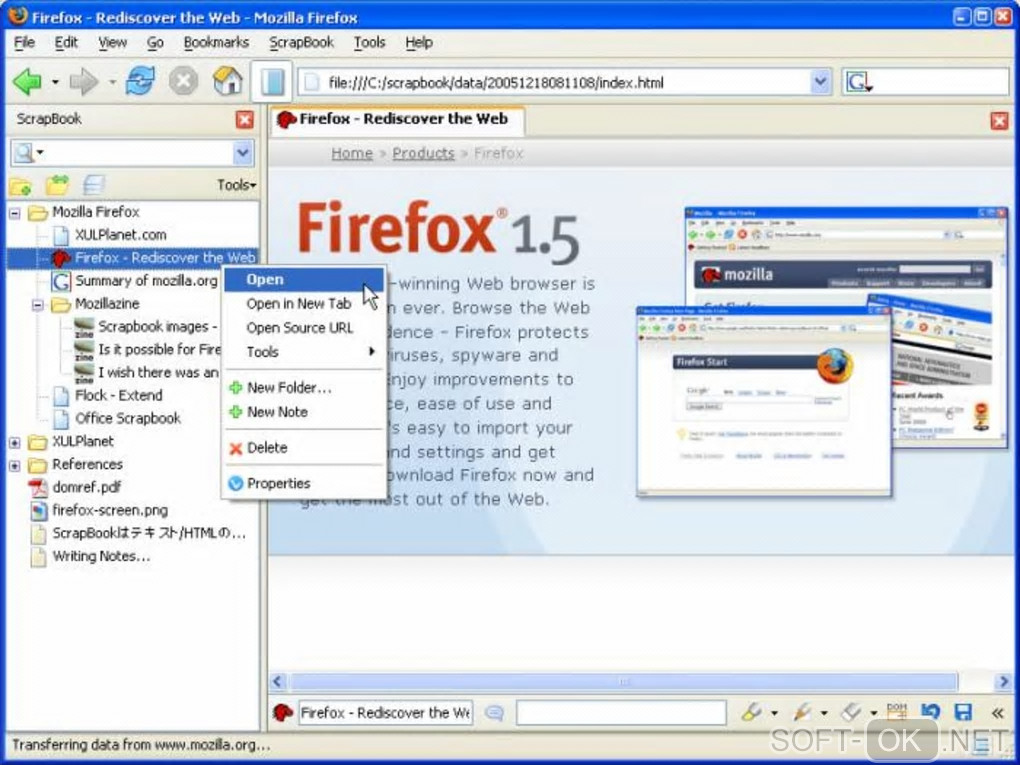Open the Forward button history dropdown

click(x=112, y=83)
